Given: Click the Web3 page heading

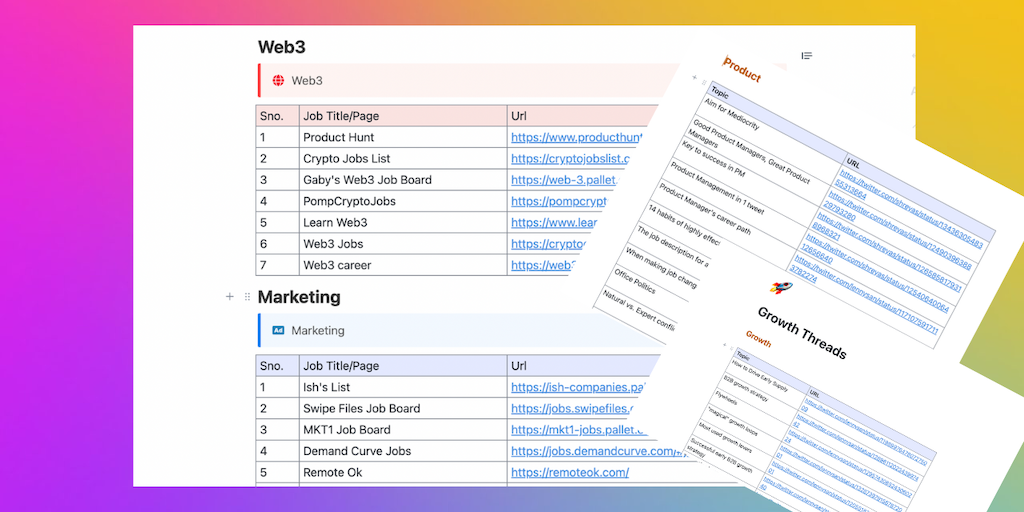Looking at the screenshot, I should click(281, 47).
